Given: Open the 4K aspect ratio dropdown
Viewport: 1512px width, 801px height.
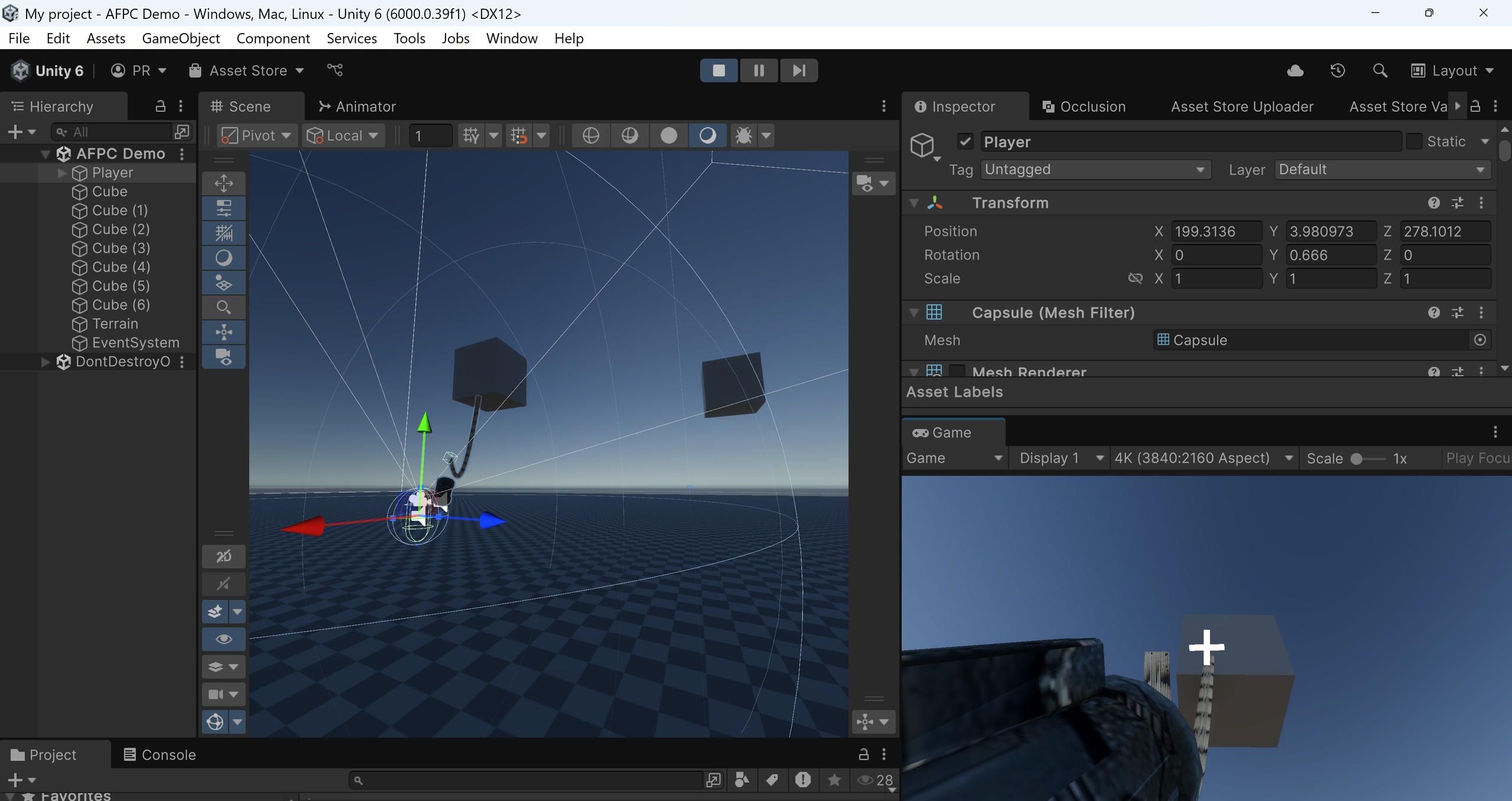Looking at the screenshot, I should (1204, 458).
